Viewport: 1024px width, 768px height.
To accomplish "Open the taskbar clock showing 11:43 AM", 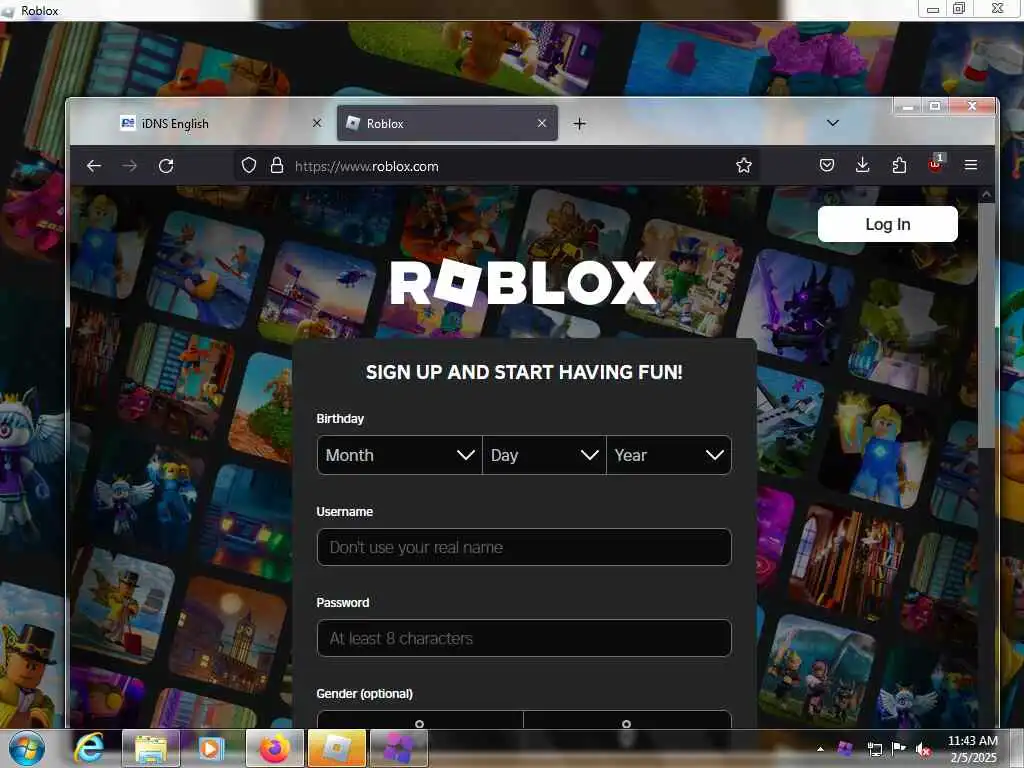I will tap(972, 748).
